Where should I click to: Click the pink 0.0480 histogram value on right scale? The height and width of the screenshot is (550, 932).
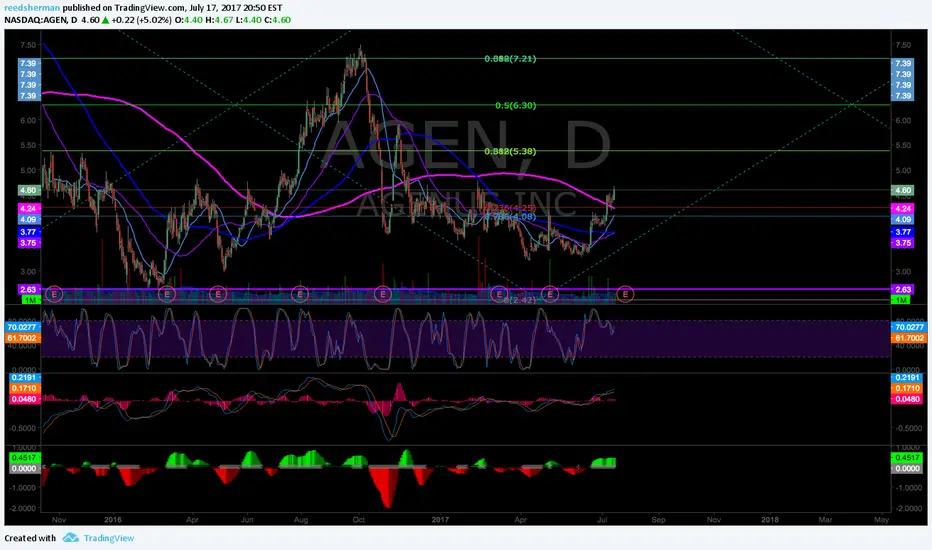click(x=907, y=399)
